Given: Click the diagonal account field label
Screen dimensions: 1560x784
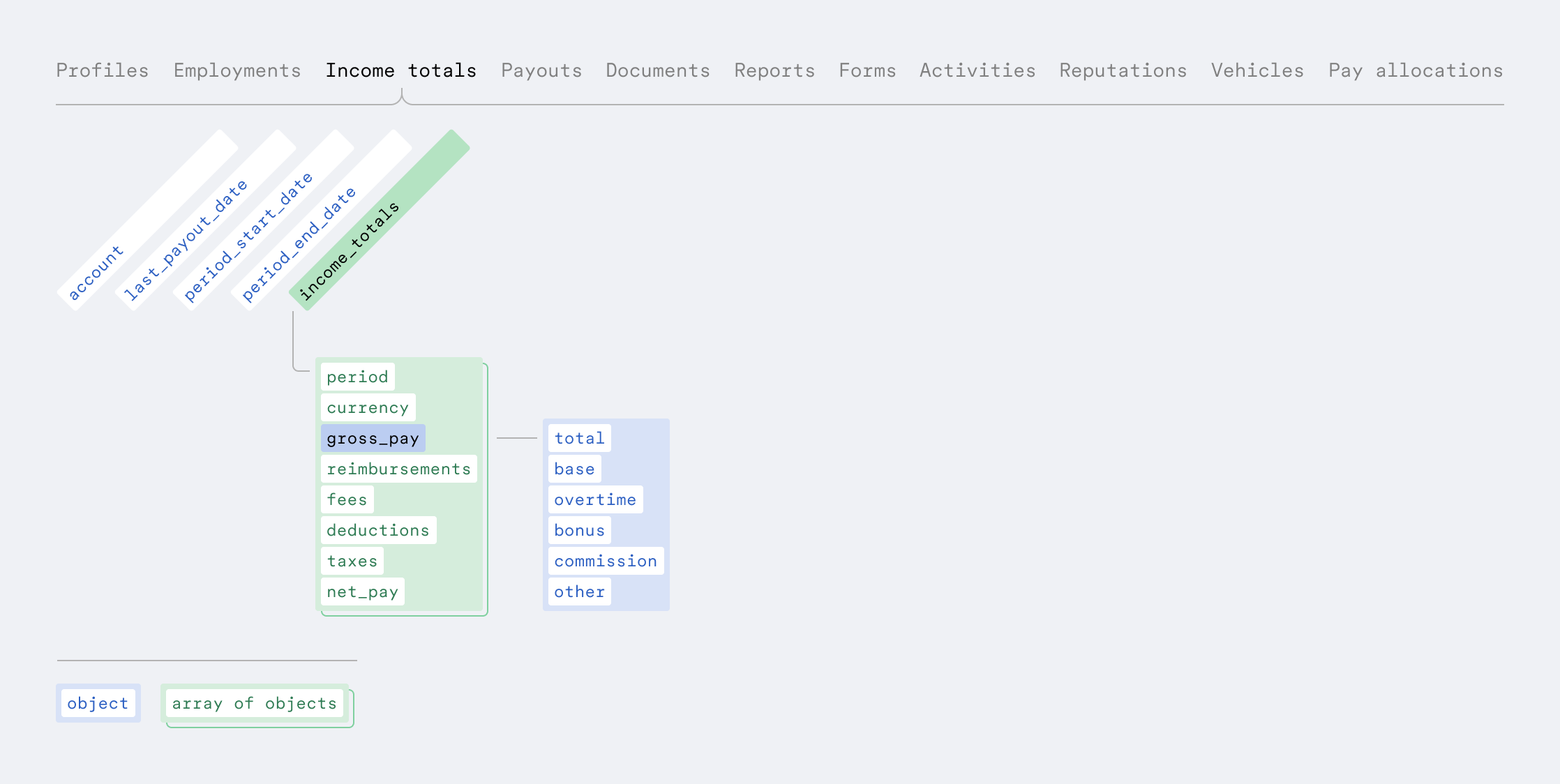Looking at the screenshot, I should [x=96, y=271].
